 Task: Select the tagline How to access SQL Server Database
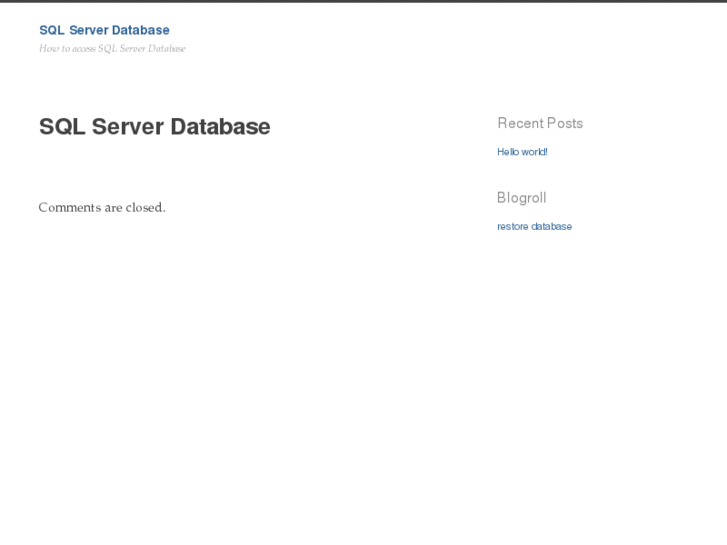[x=112, y=49]
